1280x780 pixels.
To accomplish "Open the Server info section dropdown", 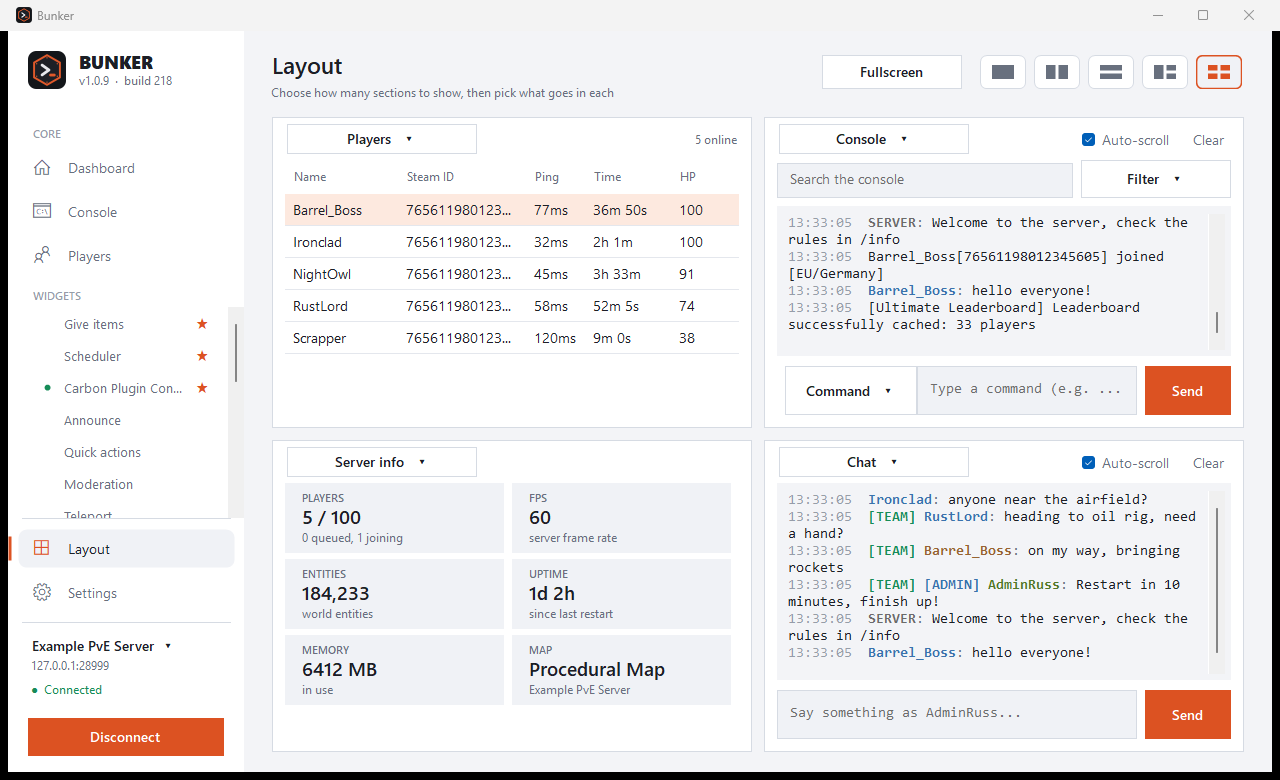I will tap(382, 462).
